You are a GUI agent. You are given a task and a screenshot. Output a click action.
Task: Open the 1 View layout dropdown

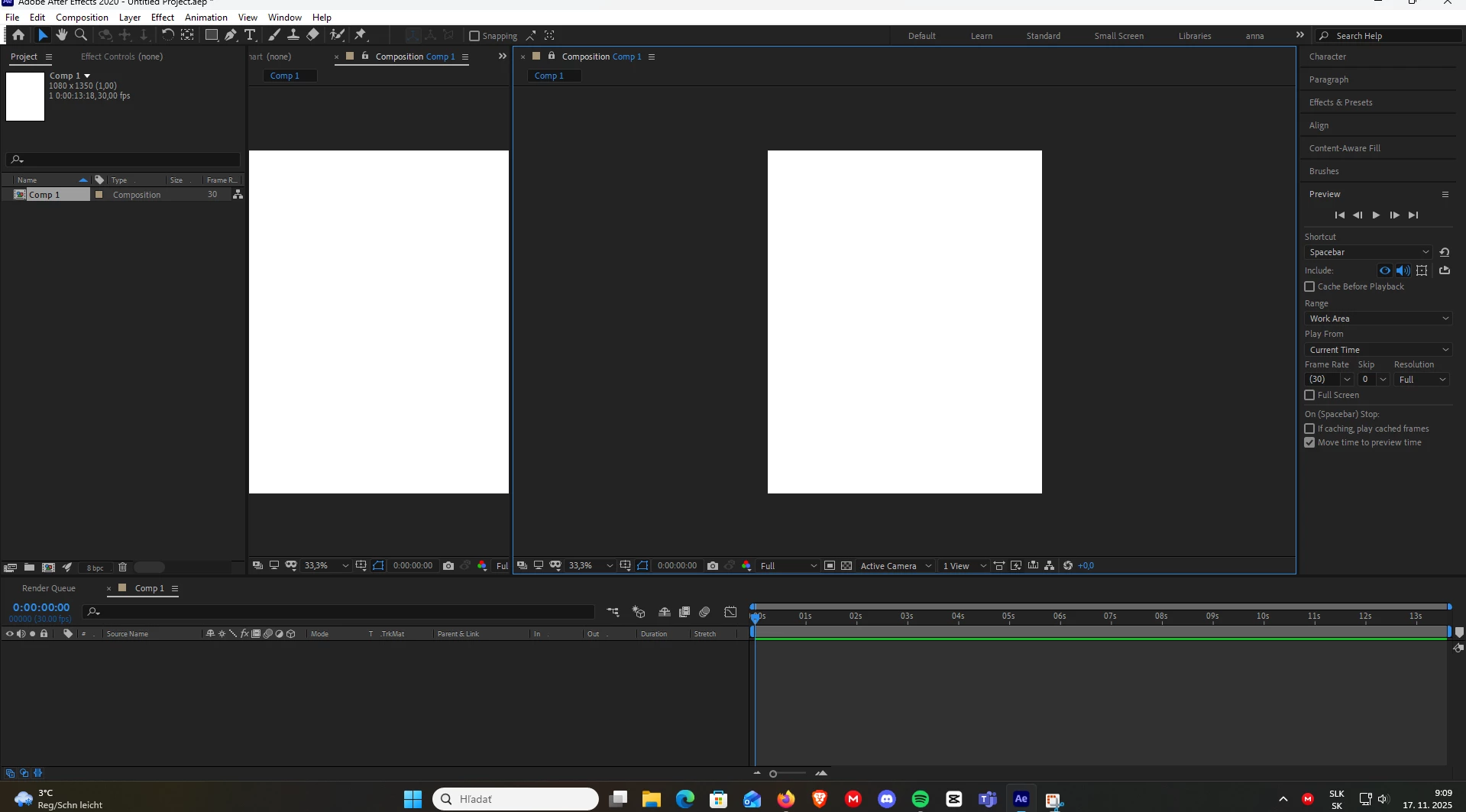coord(964,566)
